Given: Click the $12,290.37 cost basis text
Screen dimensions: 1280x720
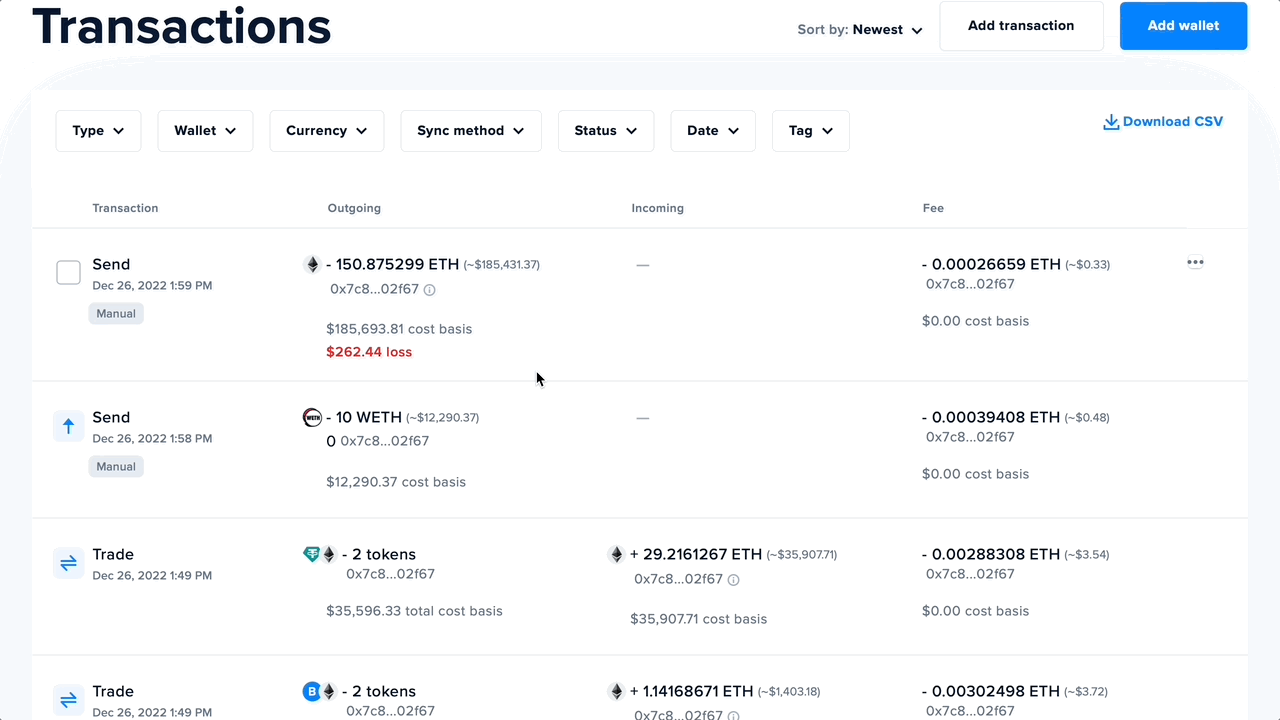Looking at the screenshot, I should click(396, 482).
